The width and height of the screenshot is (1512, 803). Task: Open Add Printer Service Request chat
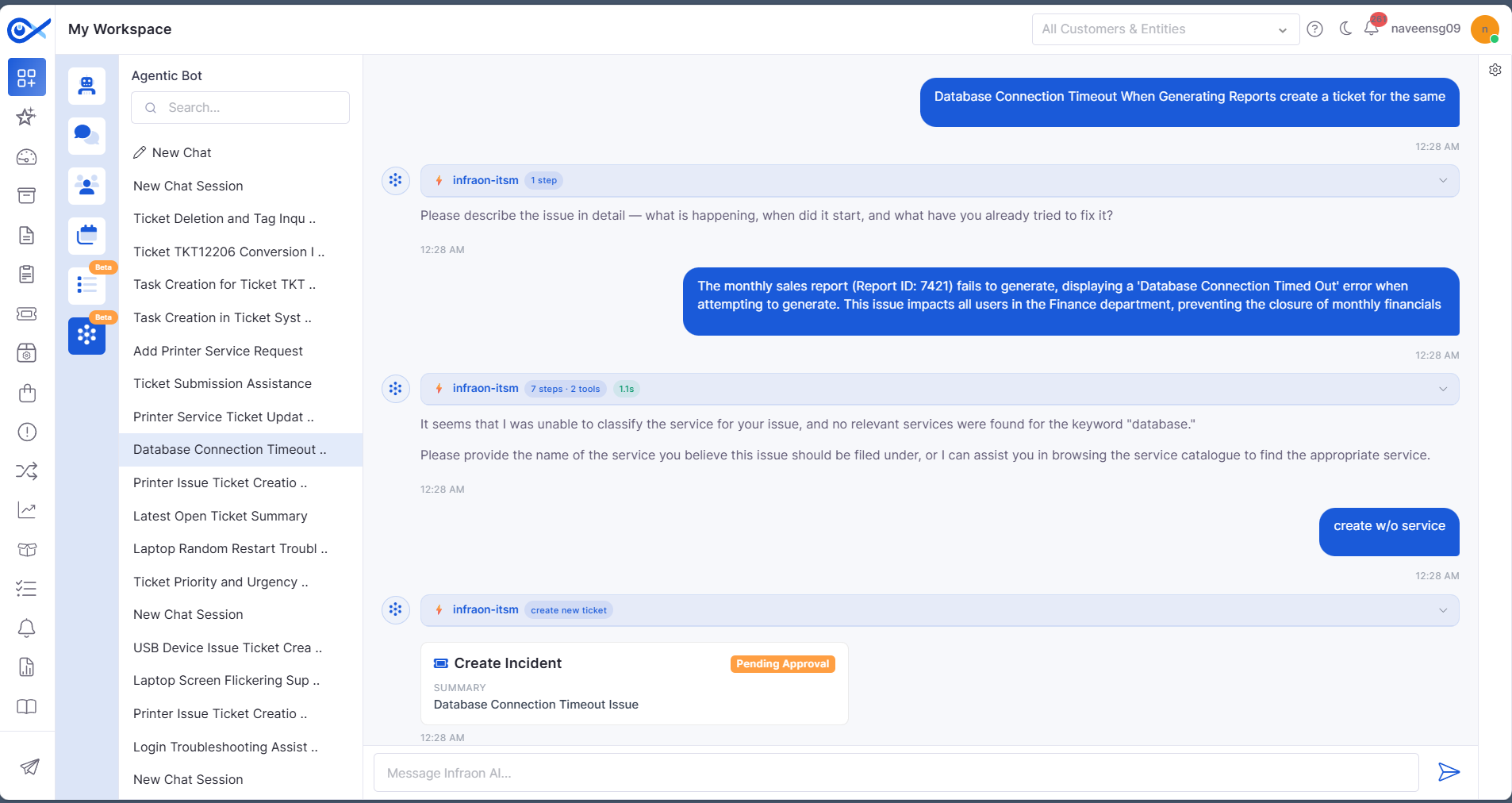click(x=218, y=351)
